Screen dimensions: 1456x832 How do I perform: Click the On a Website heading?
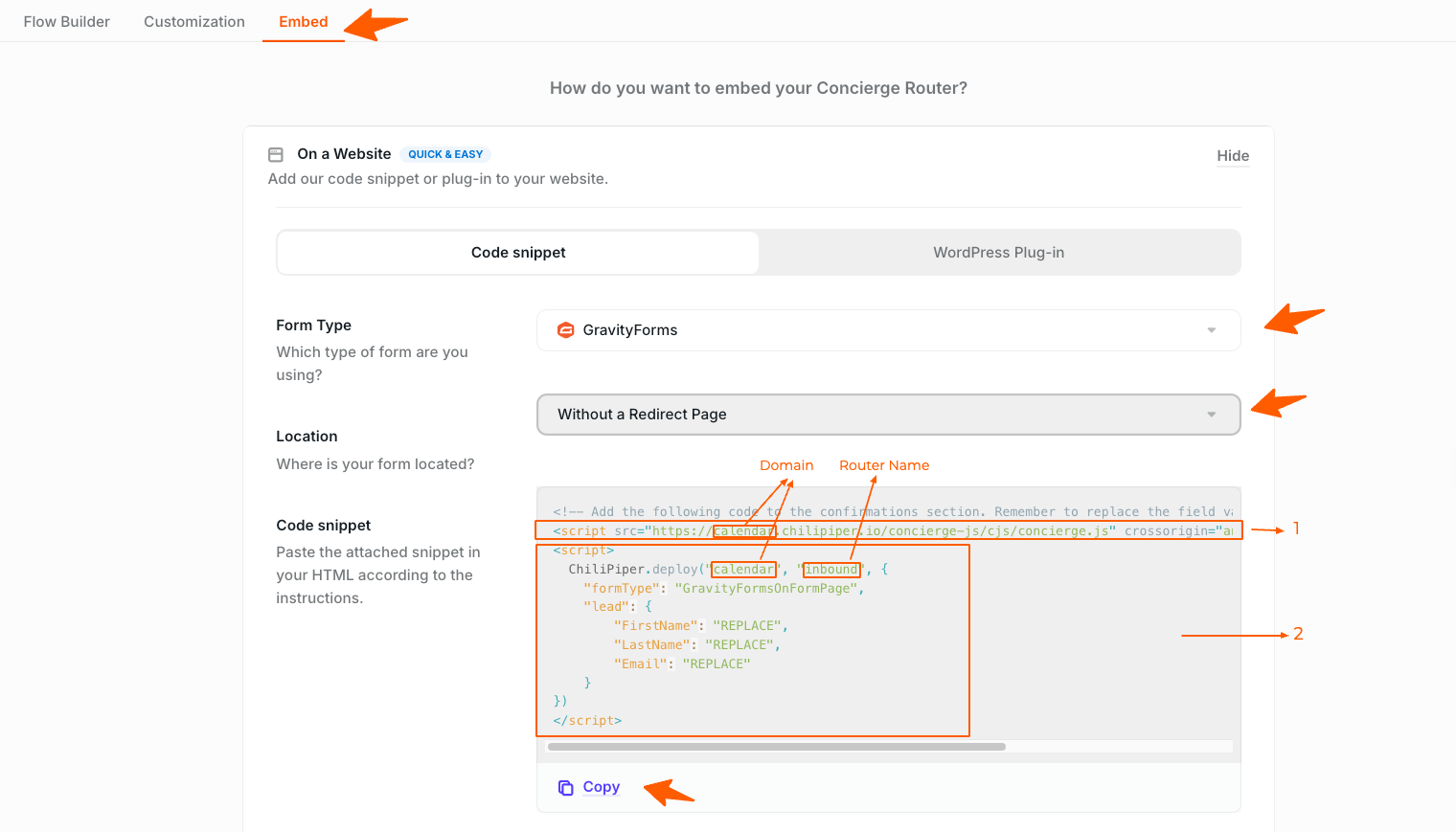pos(344,154)
